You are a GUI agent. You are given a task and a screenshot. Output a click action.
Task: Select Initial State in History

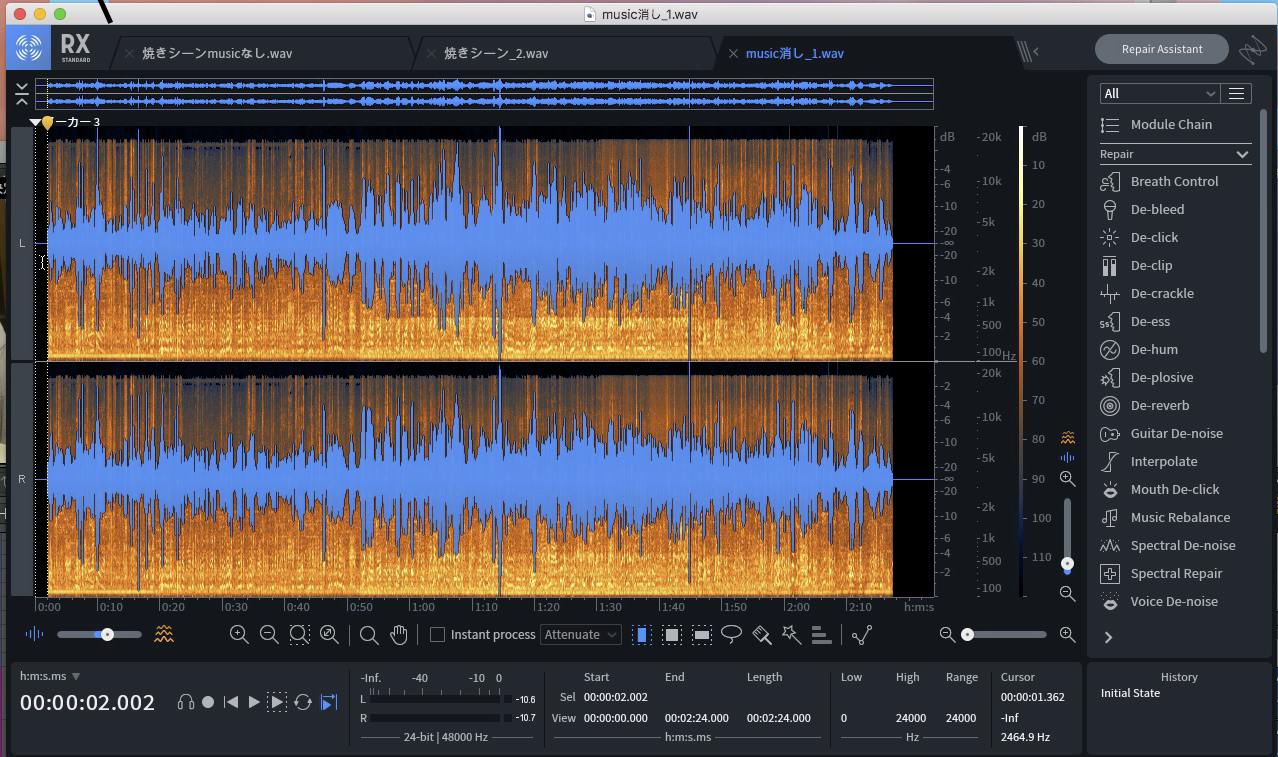1130,693
